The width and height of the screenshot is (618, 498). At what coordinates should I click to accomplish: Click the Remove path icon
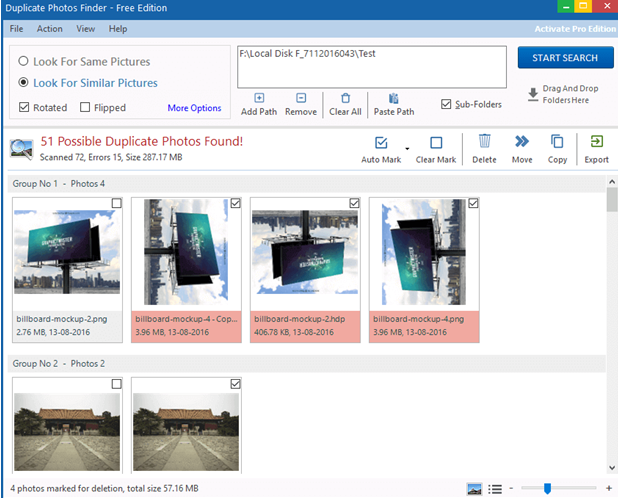coord(301,98)
